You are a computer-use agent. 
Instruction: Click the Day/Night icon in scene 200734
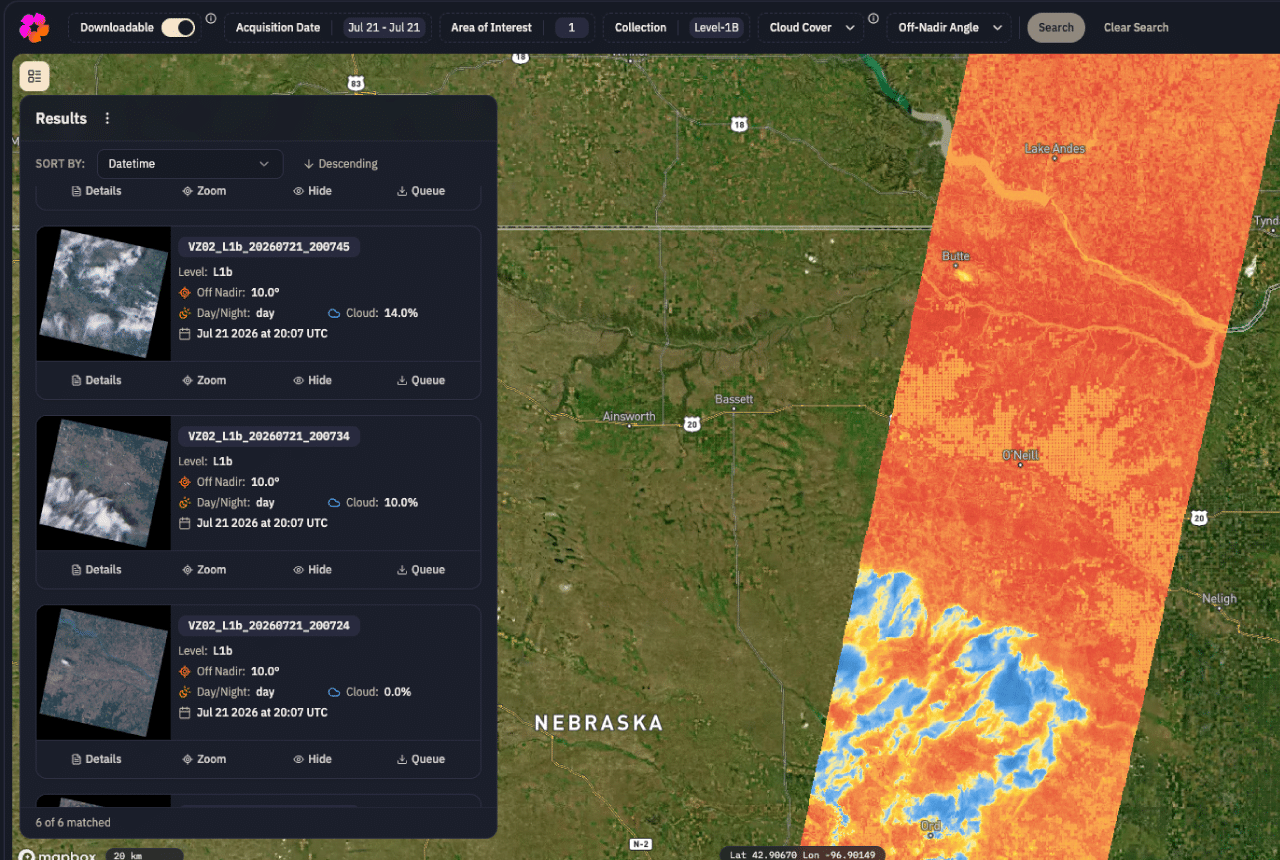pyautogui.click(x=184, y=503)
